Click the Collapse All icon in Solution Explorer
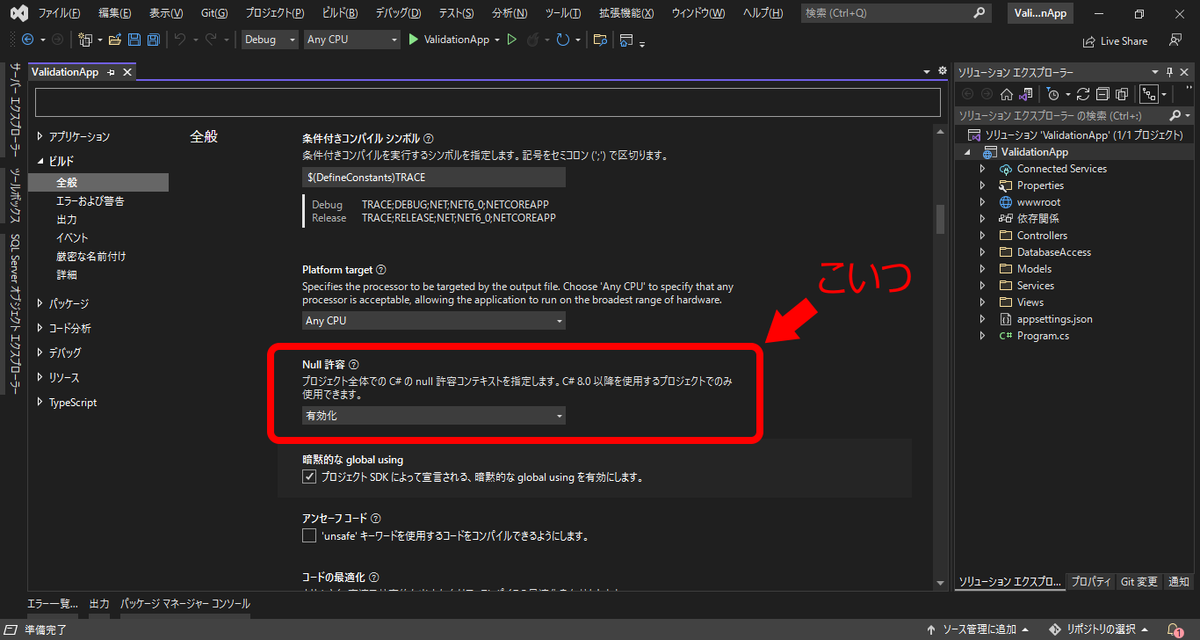 [1103, 94]
